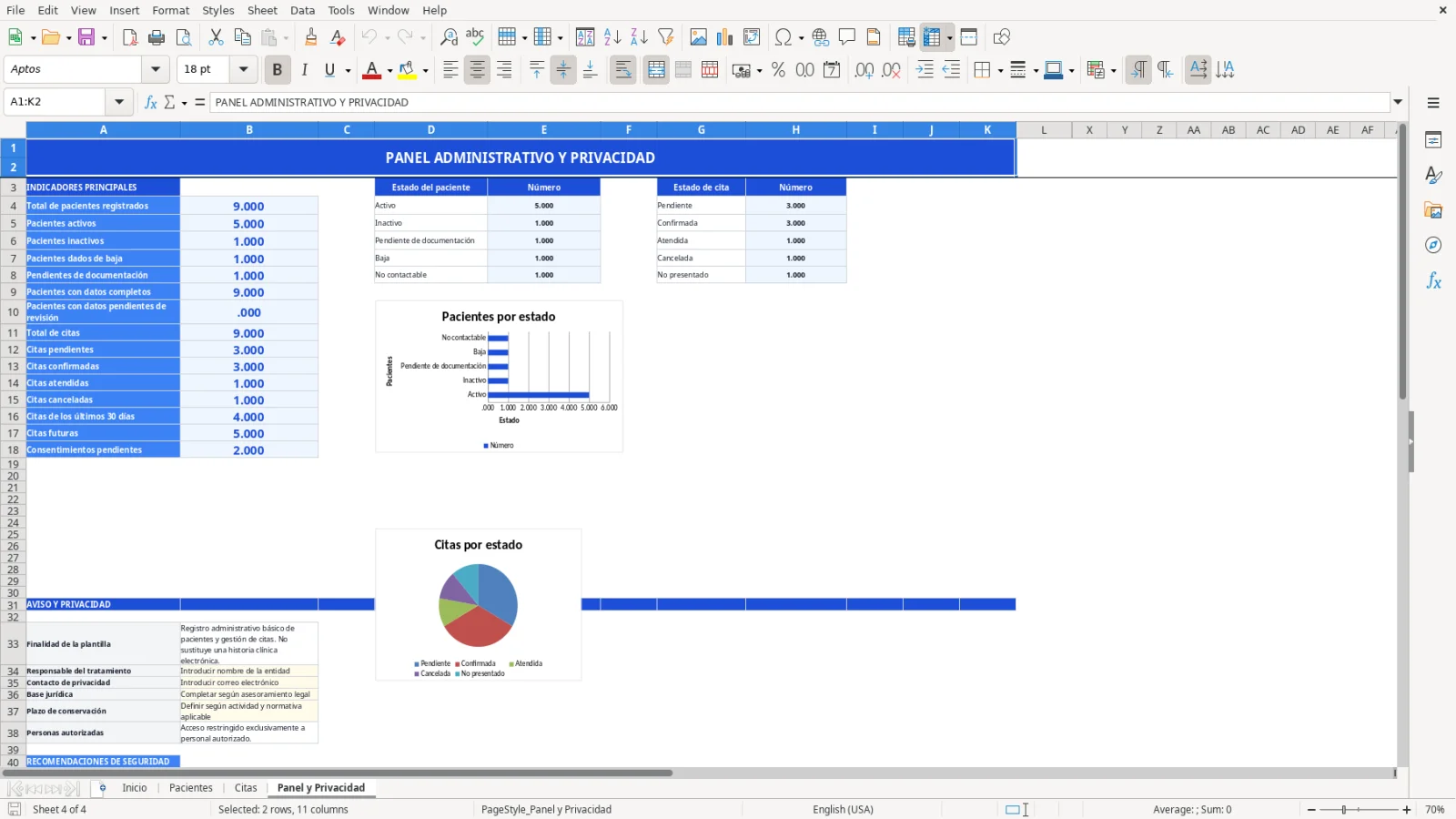Select row 10 header

click(13, 312)
